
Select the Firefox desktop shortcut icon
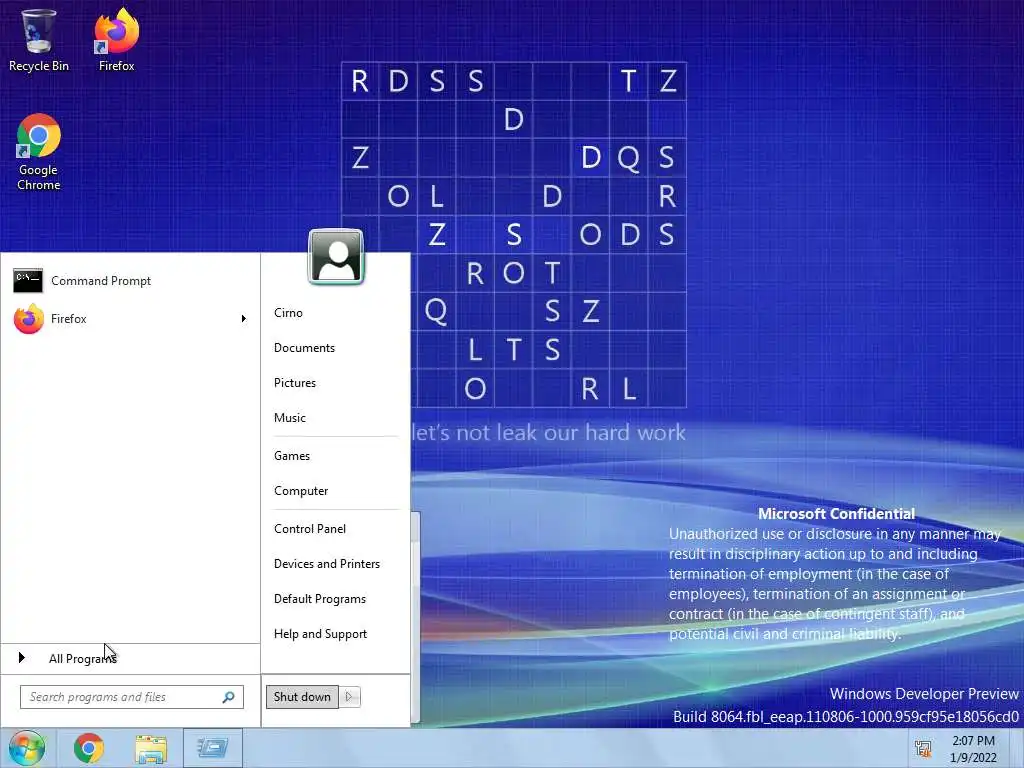[116, 40]
